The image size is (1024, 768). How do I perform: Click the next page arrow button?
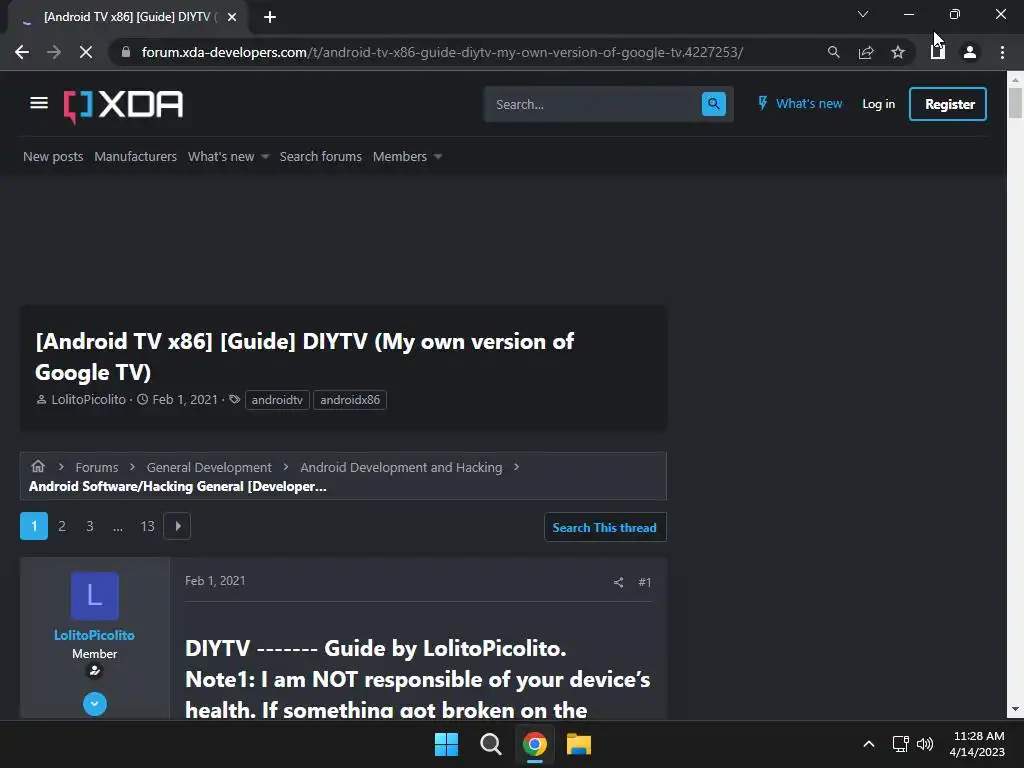(177, 526)
